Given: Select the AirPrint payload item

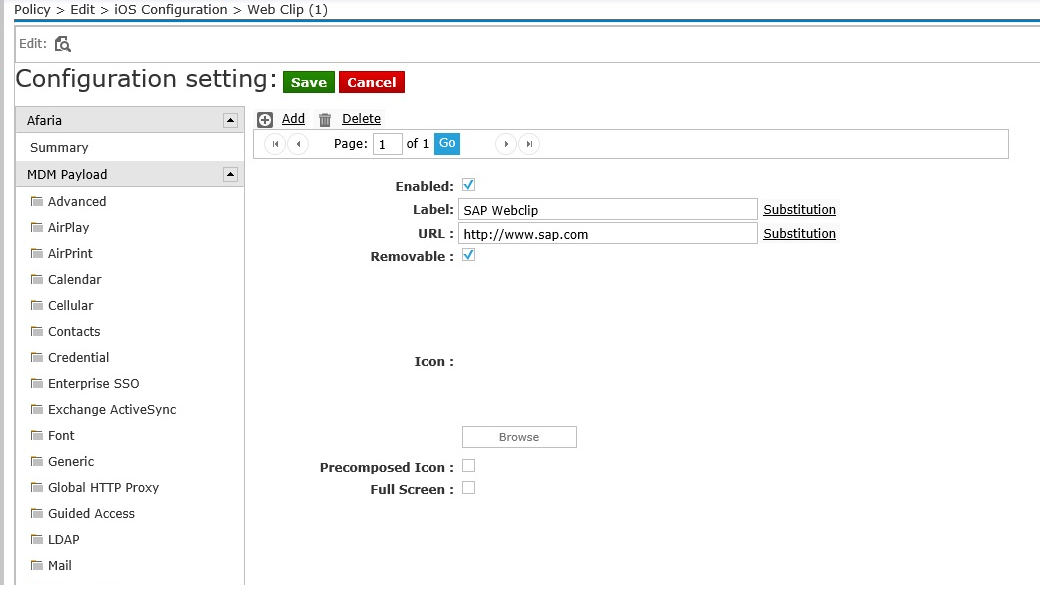Looking at the screenshot, I should click(x=70, y=253).
